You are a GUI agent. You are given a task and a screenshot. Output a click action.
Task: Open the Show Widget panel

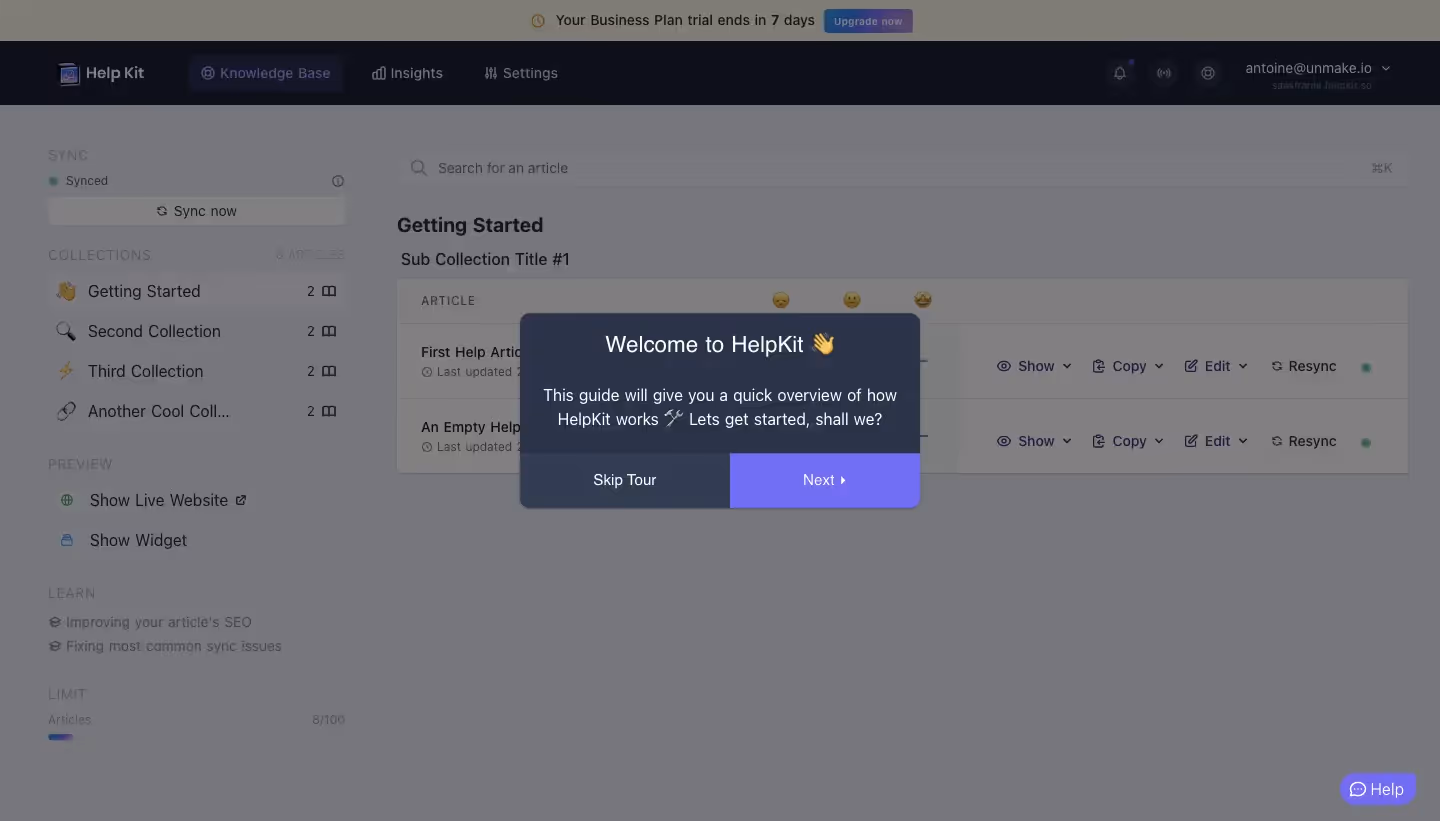tap(138, 540)
